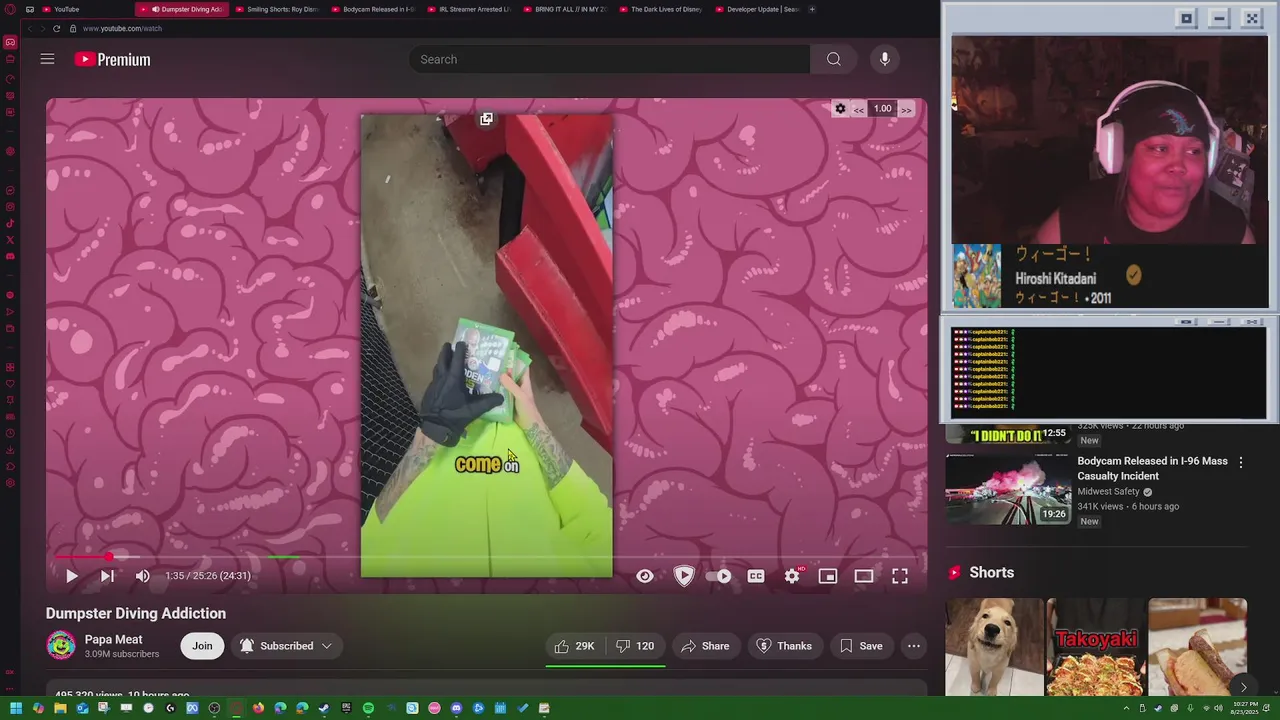
Task: Skip to the next video
Action: 107,576
